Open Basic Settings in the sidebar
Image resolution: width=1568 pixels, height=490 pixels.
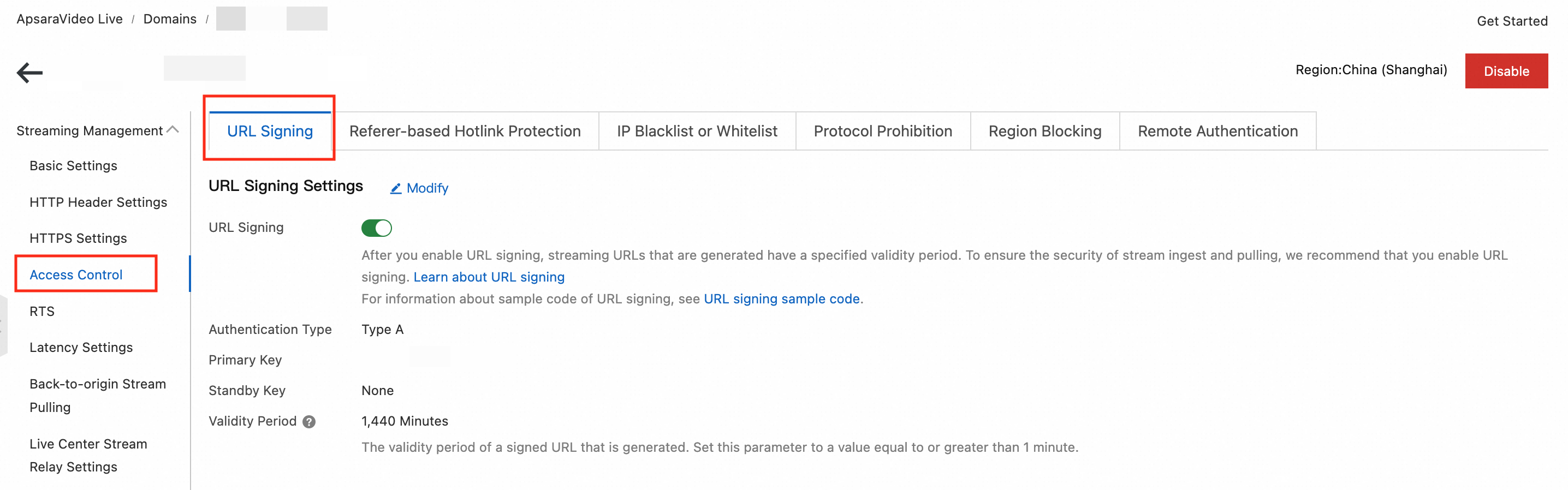(73, 166)
